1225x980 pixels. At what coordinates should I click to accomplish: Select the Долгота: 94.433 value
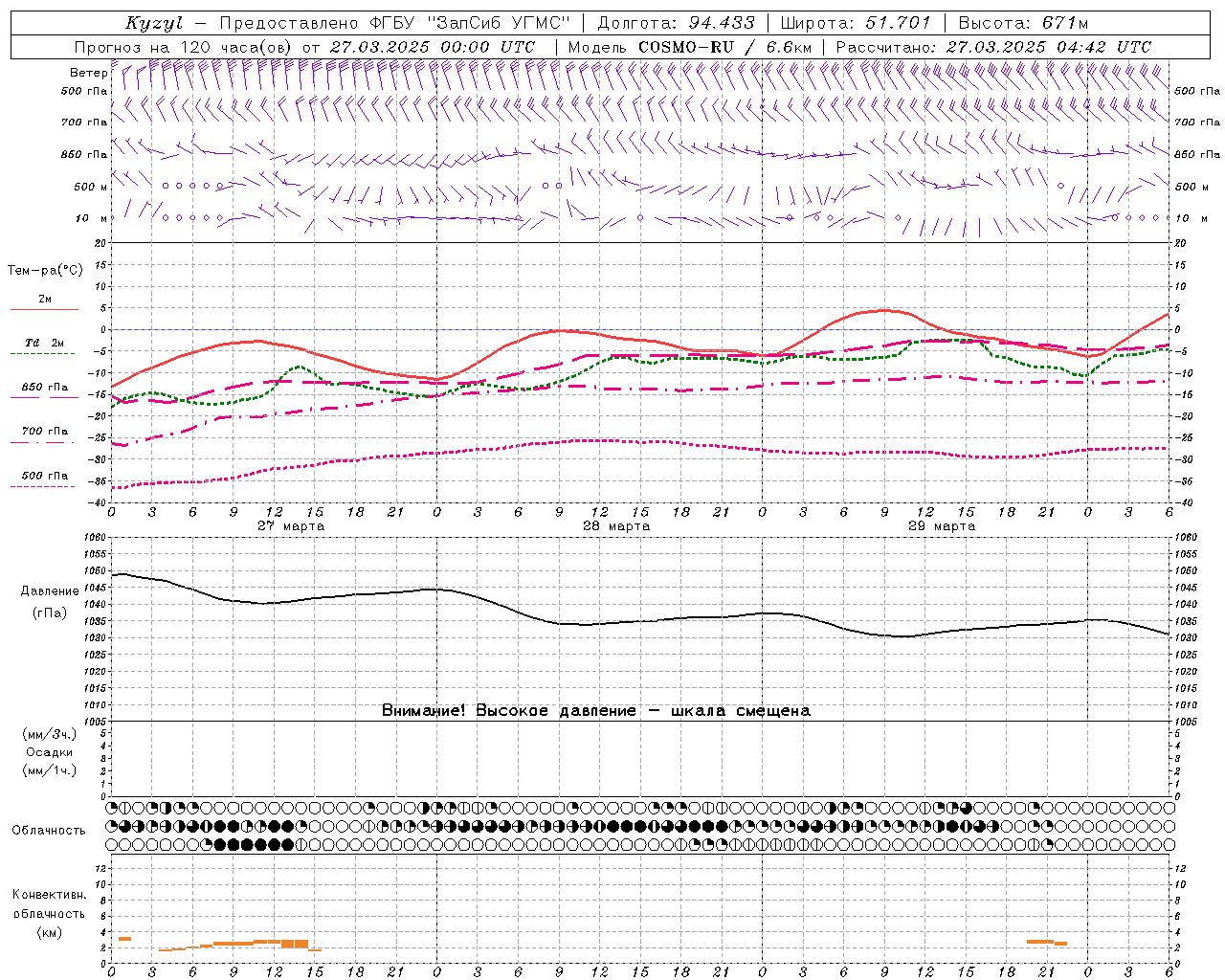pos(676,23)
